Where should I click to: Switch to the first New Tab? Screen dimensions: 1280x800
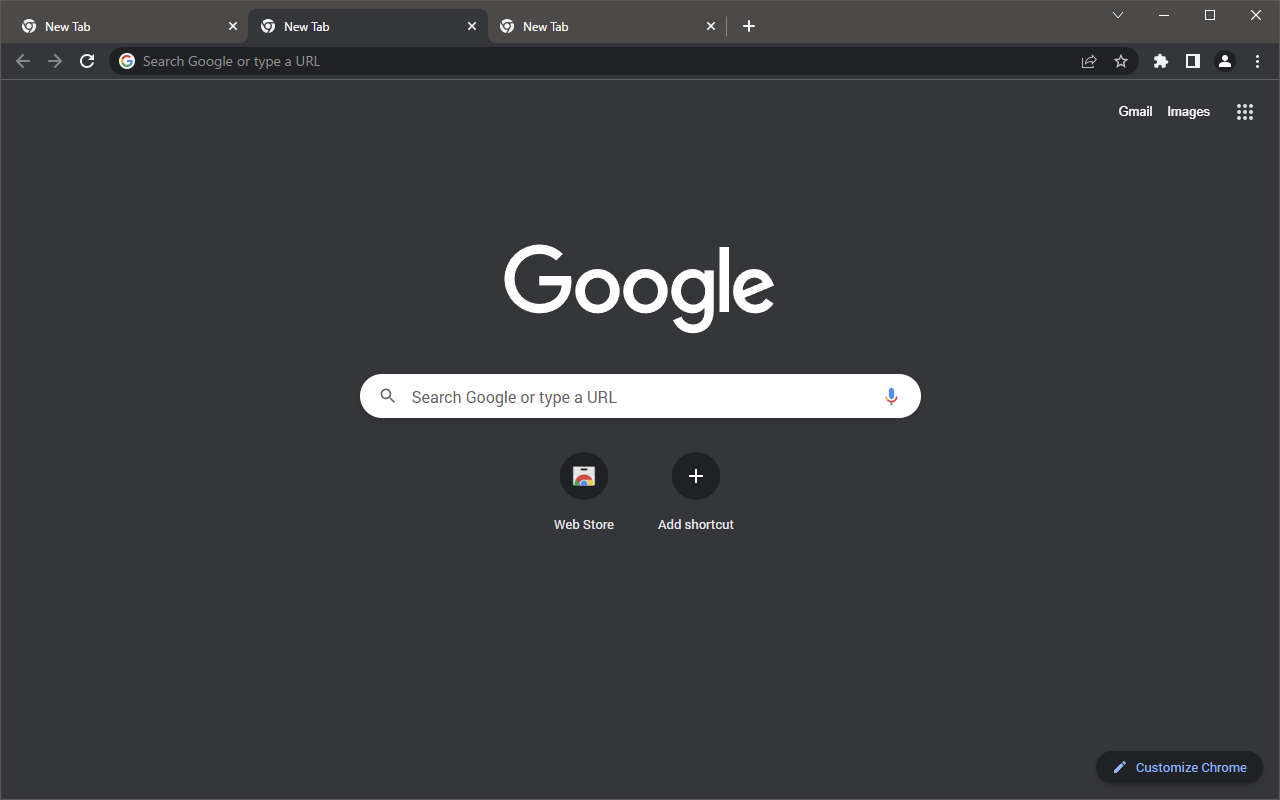click(x=128, y=26)
